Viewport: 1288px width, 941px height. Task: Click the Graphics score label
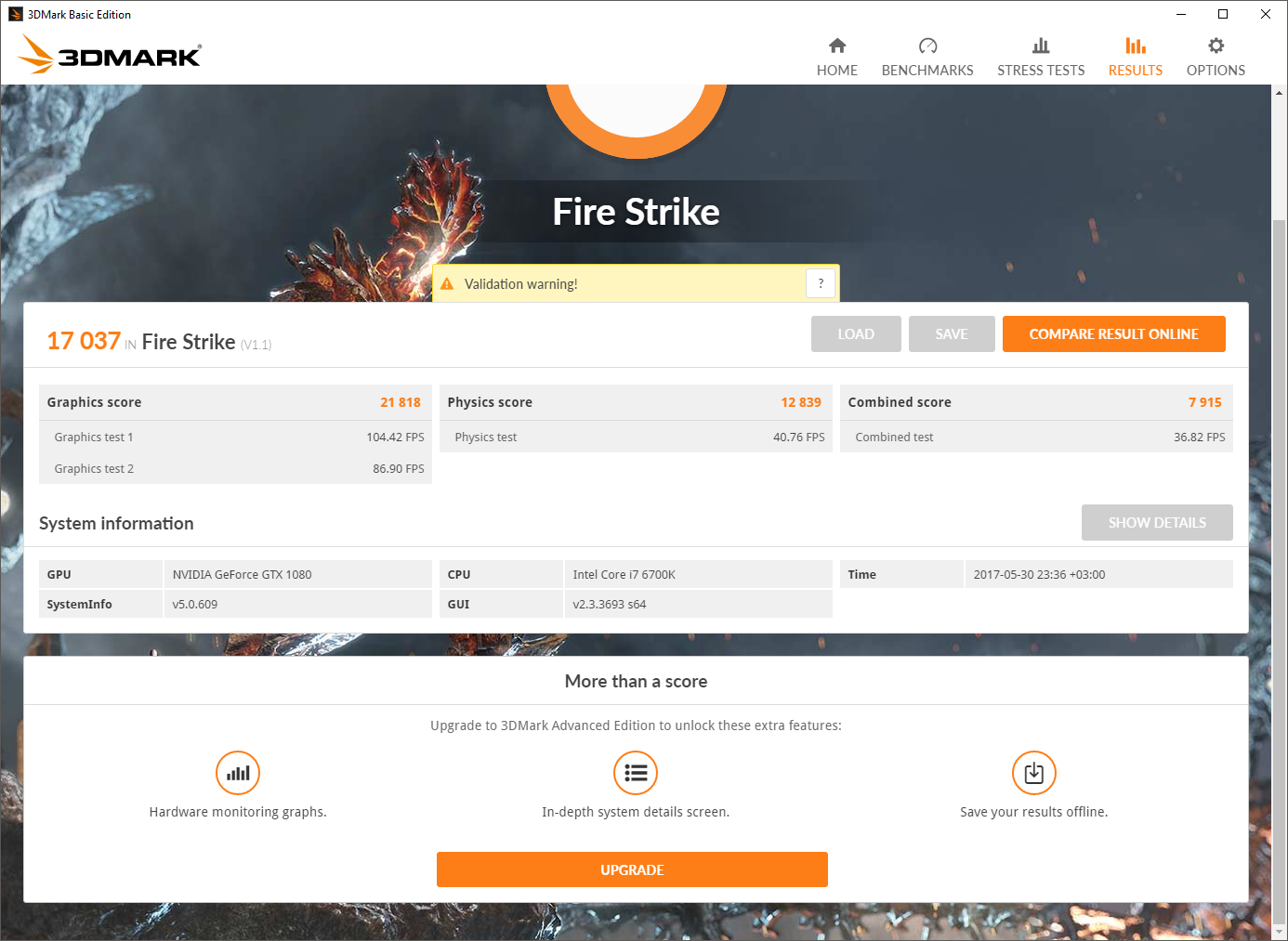click(x=94, y=402)
